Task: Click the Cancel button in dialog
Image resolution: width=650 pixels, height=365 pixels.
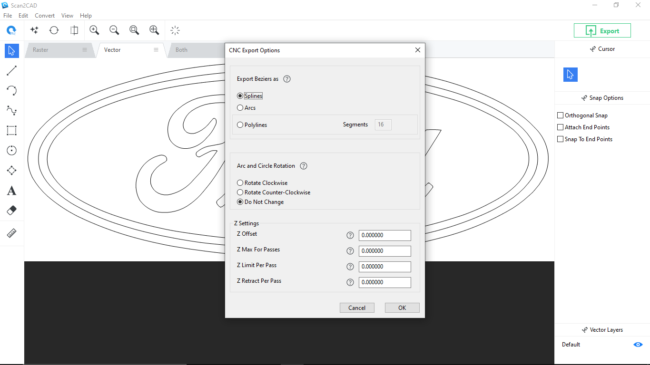Action: (x=357, y=308)
